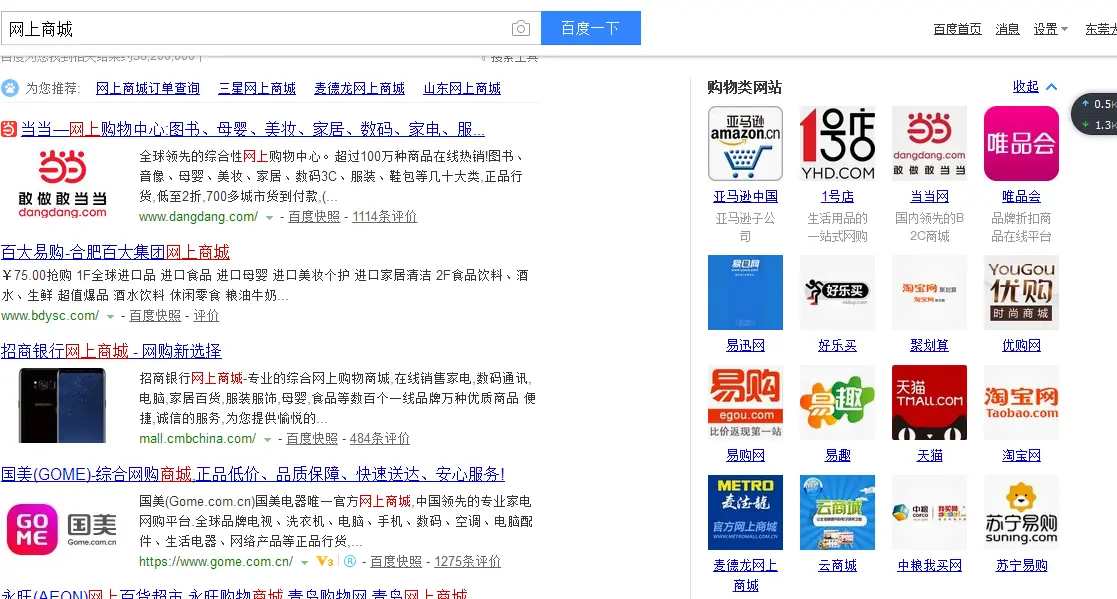This screenshot has height=599, width=1117.
Task: Open the 麦德龙网上商城 text link
Action: 745,575
